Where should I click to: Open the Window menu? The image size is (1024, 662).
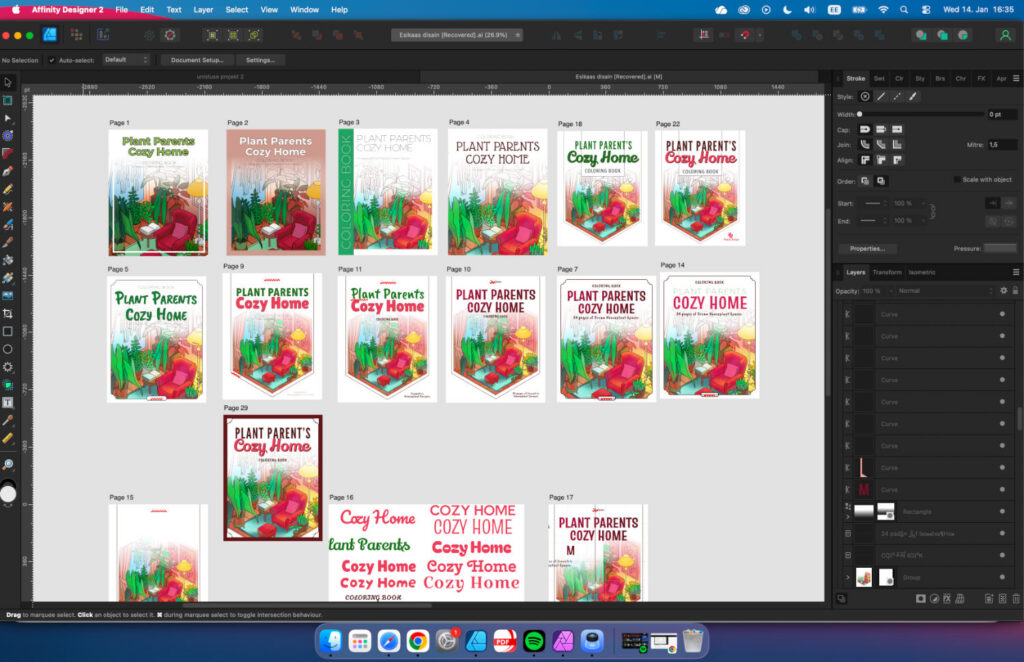pyautogui.click(x=304, y=9)
